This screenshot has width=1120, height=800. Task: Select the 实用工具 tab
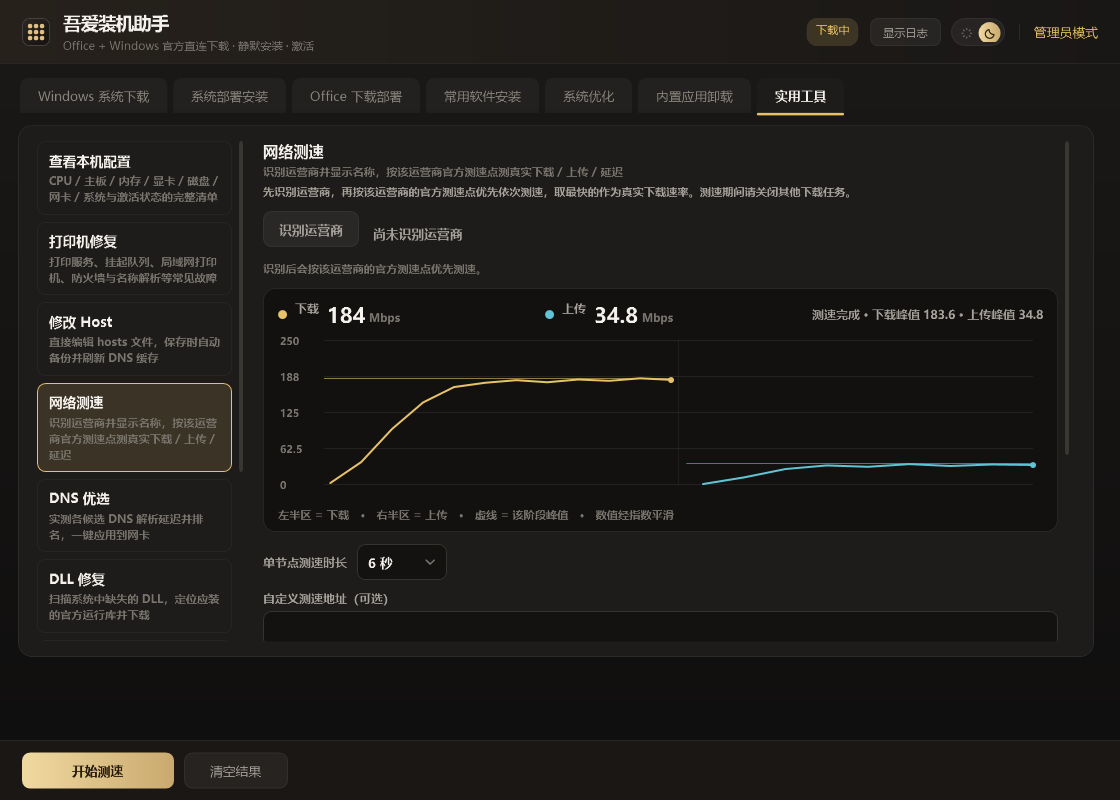coord(800,96)
